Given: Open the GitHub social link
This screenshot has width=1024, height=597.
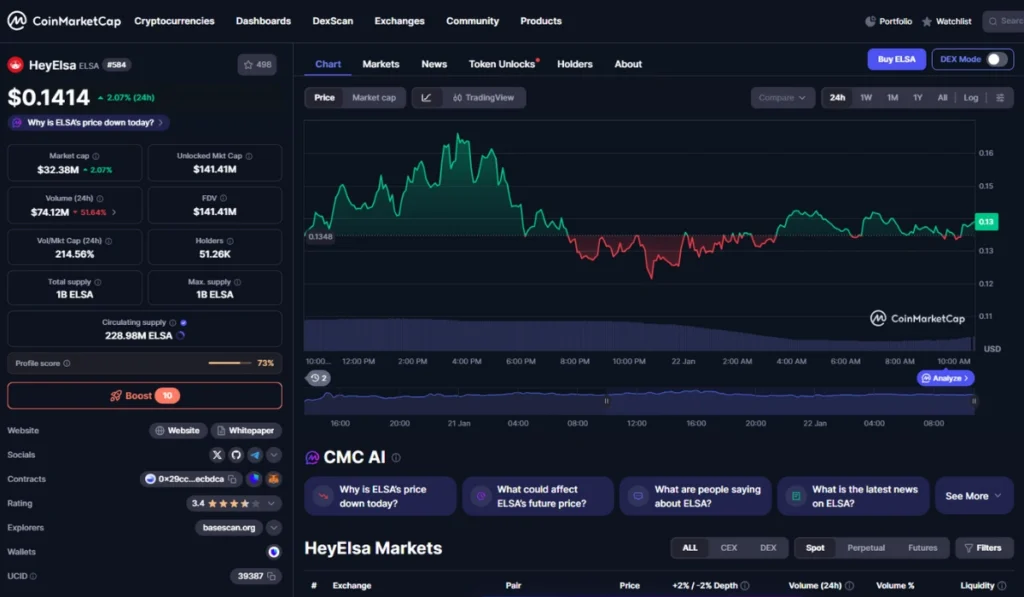Looking at the screenshot, I should pyautogui.click(x=236, y=455).
